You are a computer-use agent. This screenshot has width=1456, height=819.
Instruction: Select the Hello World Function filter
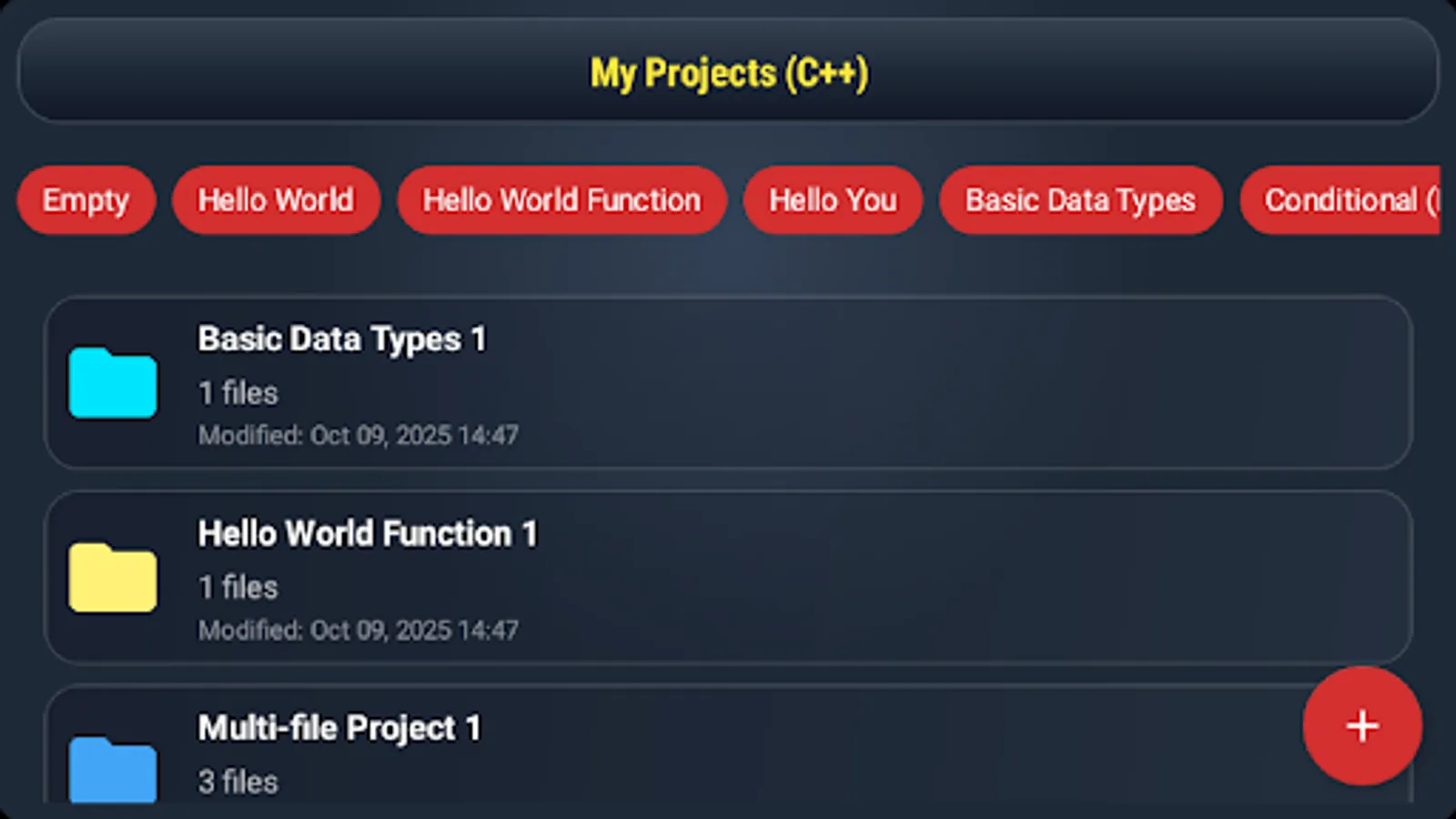coord(561,200)
